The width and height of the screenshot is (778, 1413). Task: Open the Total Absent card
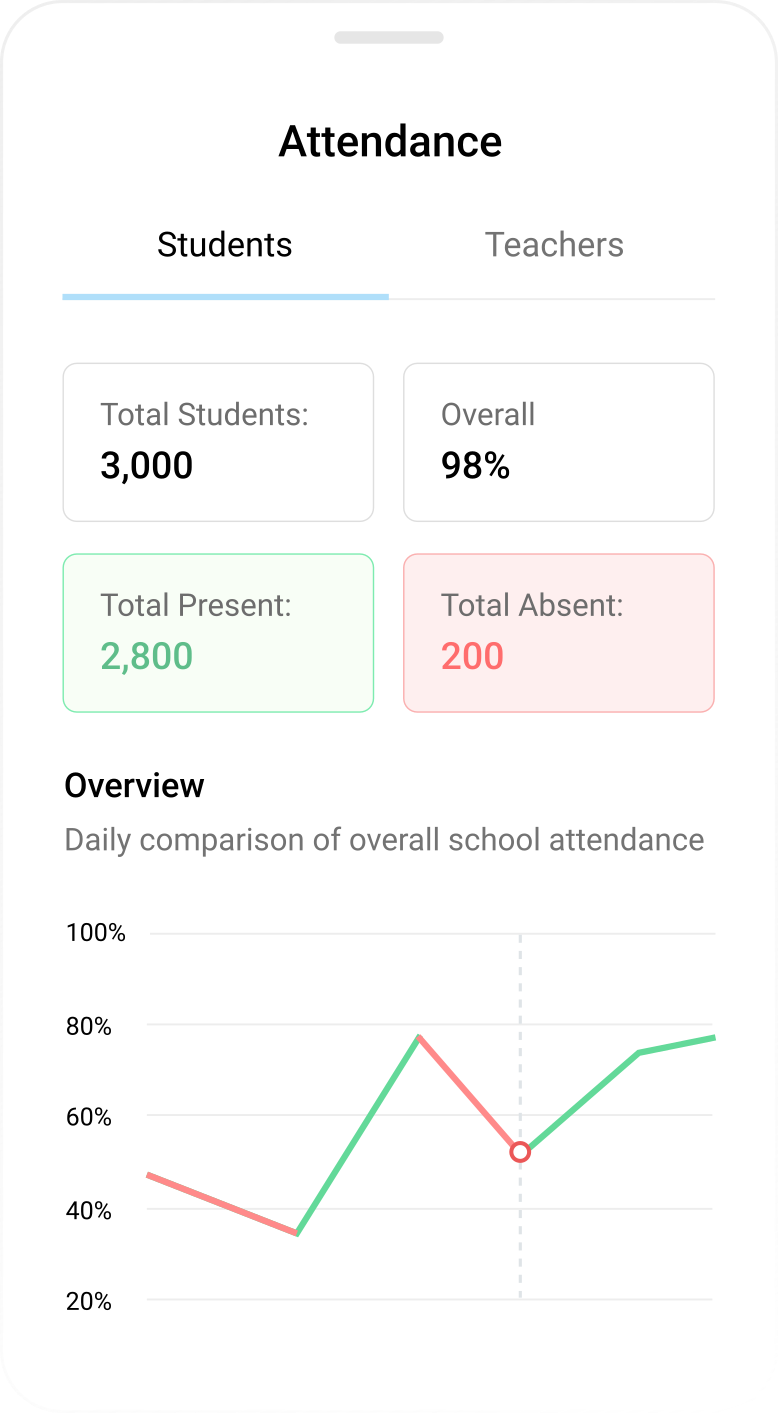point(558,633)
